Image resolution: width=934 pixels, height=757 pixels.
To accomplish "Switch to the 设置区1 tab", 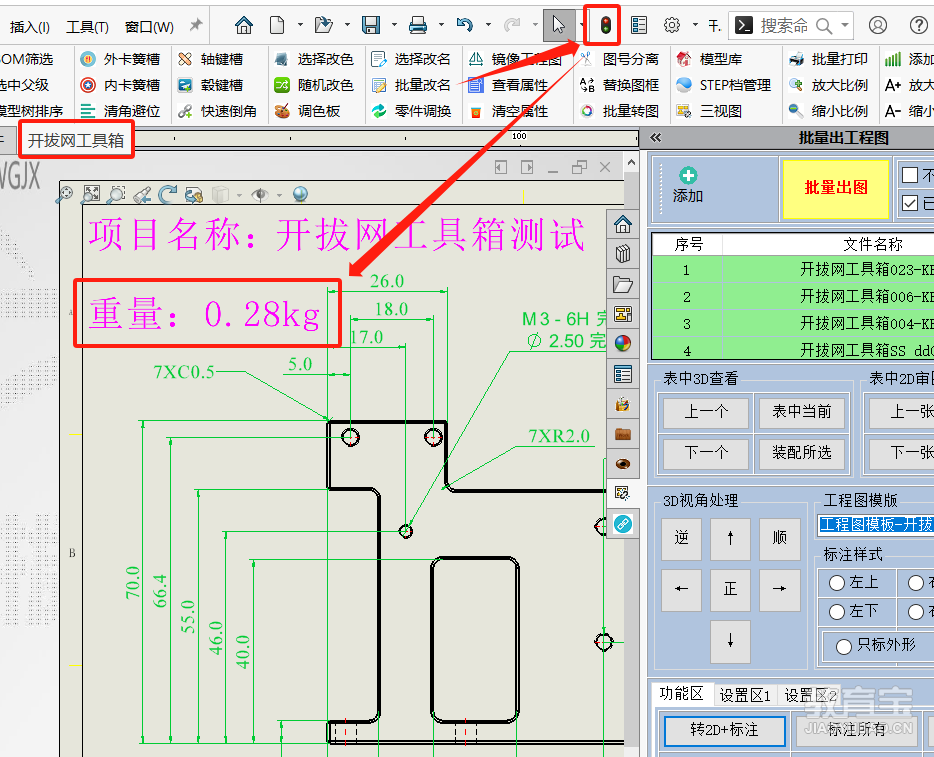I will click(745, 695).
